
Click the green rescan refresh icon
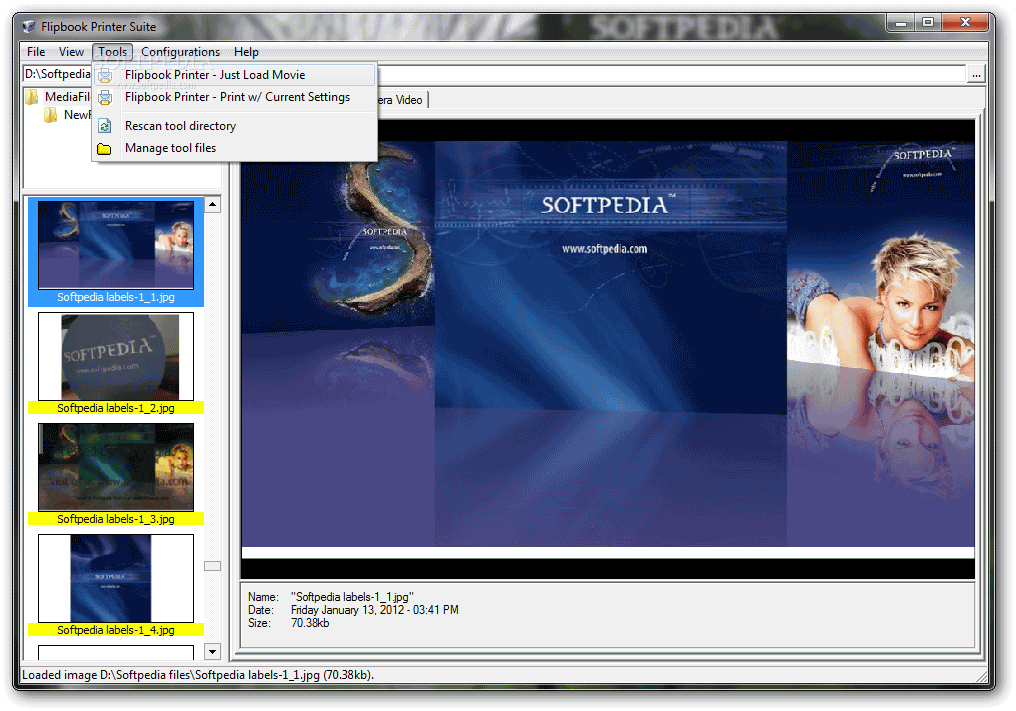[x=105, y=126]
